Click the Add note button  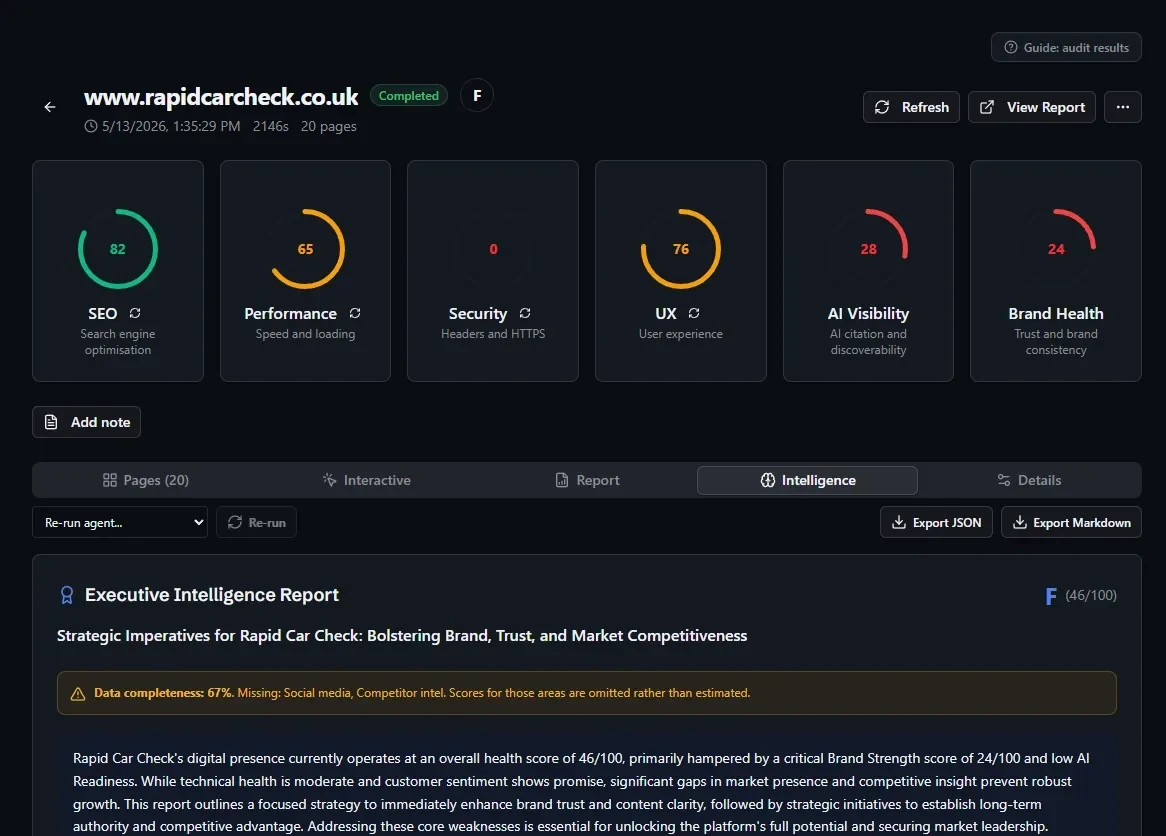pyautogui.click(x=86, y=422)
